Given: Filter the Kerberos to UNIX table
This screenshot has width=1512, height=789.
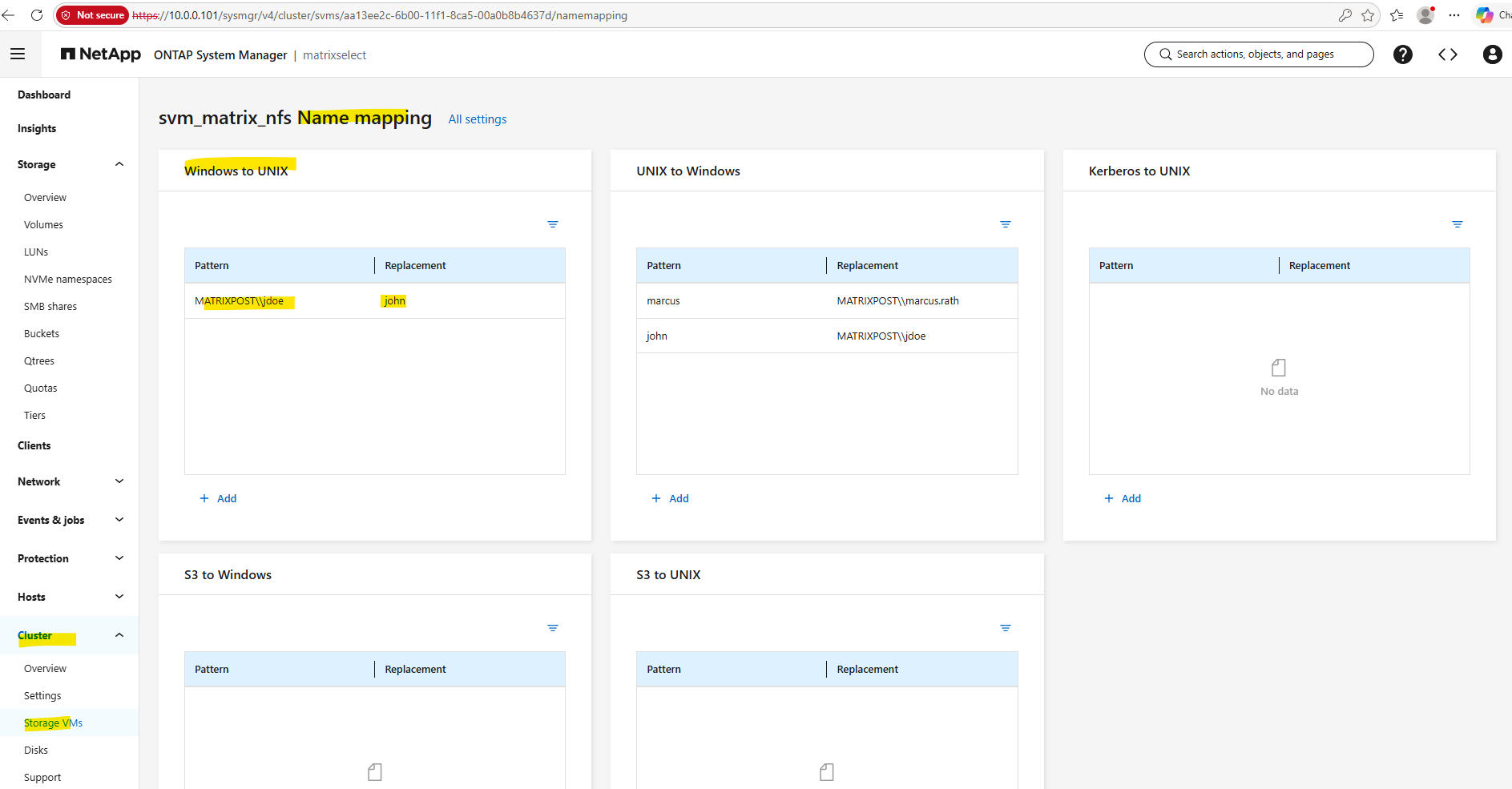Looking at the screenshot, I should coord(1458,224).
